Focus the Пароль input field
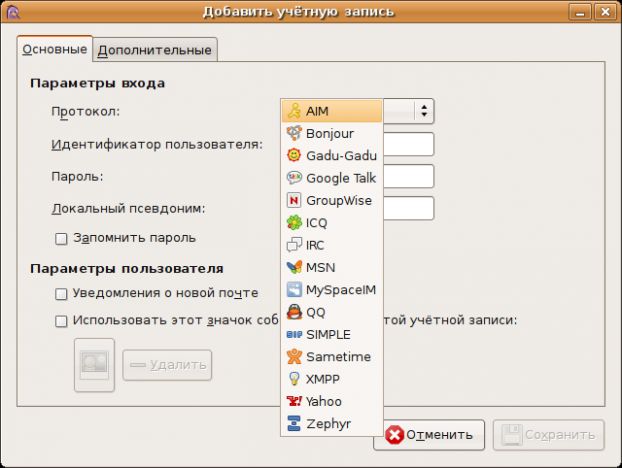 tap(408, 176)
